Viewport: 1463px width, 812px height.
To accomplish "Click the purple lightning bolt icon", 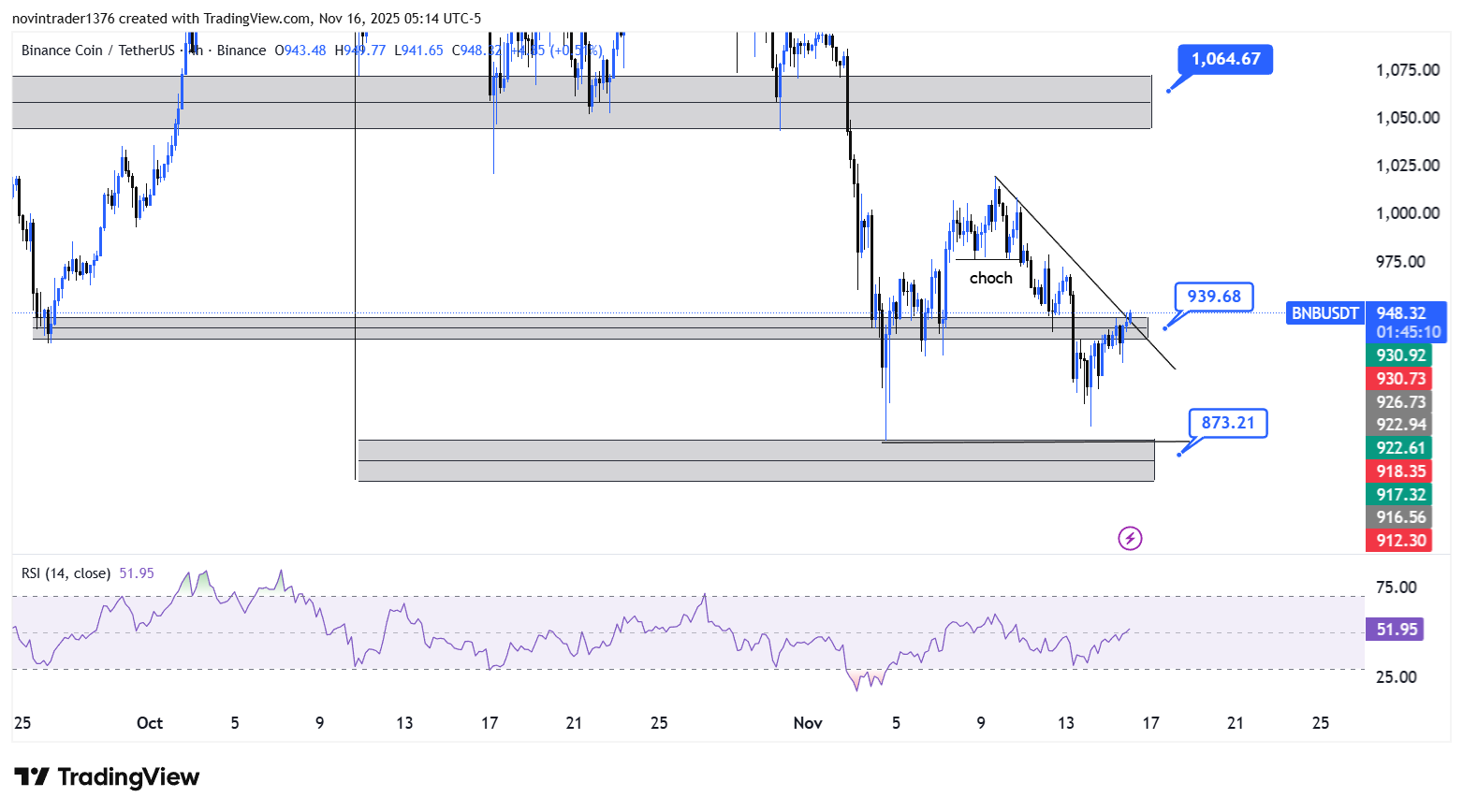I will pos(1130,538).
